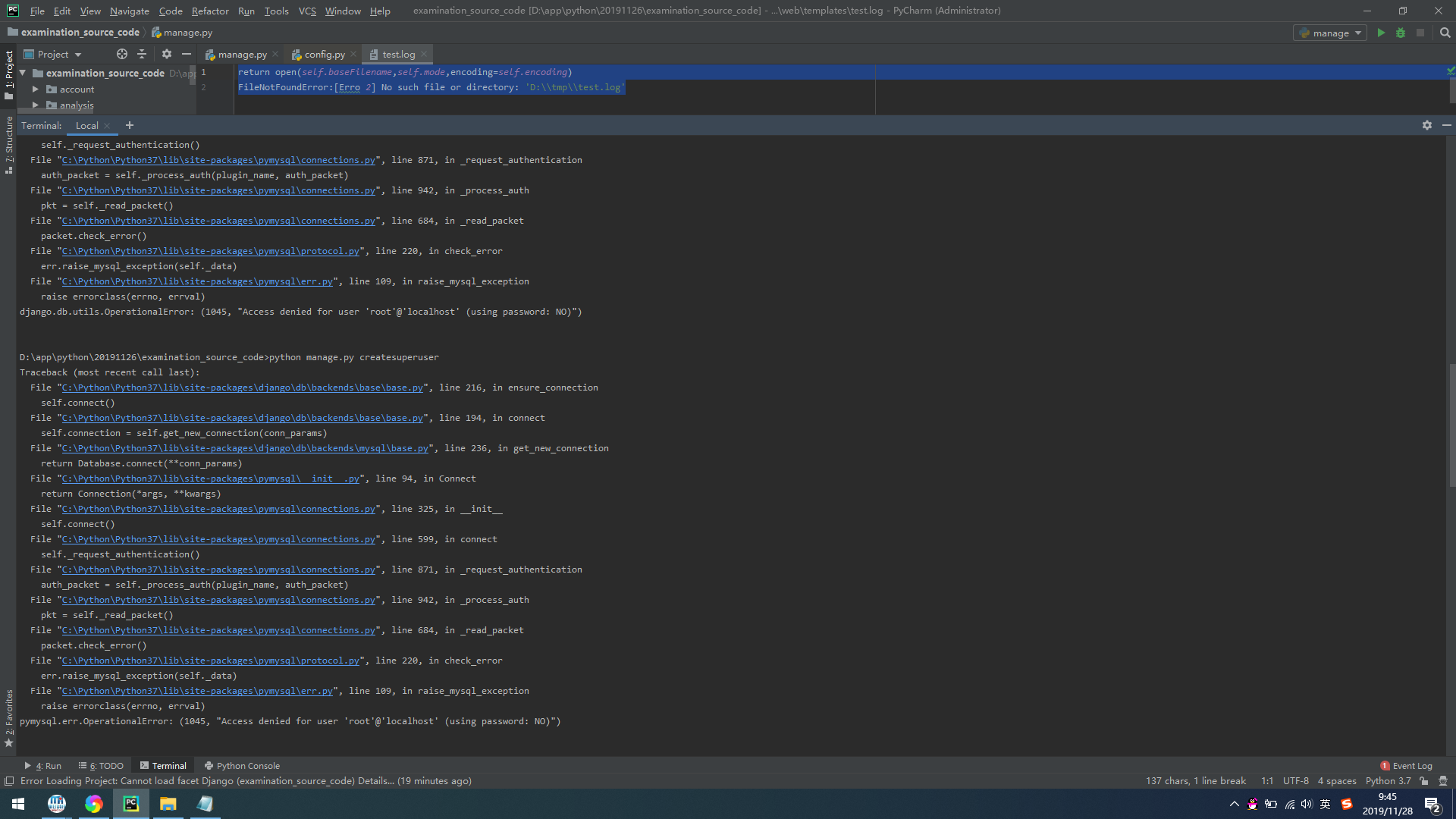Click cursor position 1:1 indicator
1456x819 pixels.
1266,780
